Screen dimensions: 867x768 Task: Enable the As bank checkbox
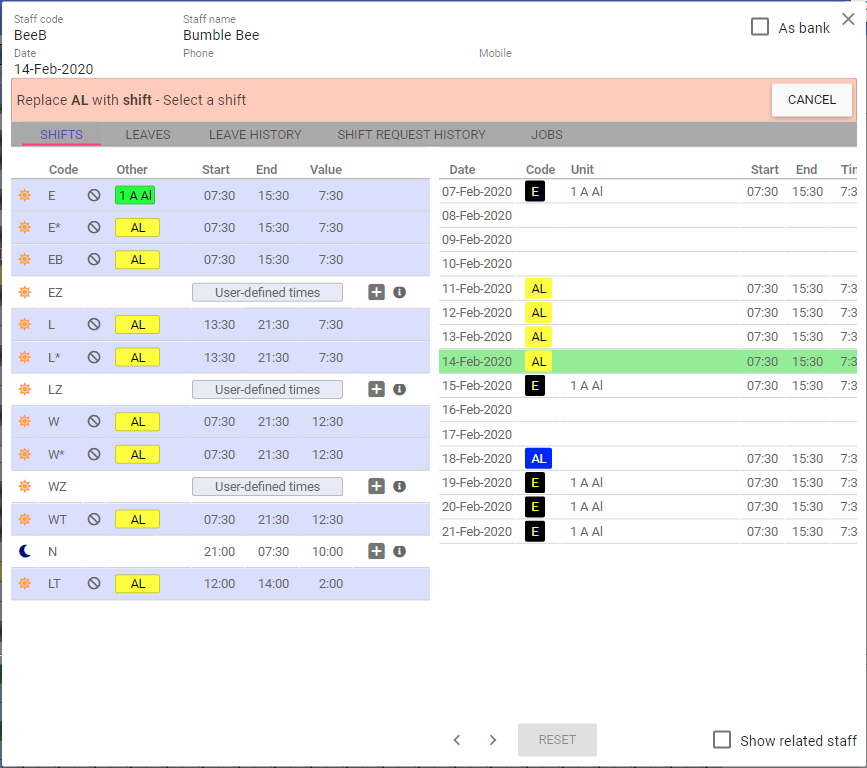(x=760, y=27)
